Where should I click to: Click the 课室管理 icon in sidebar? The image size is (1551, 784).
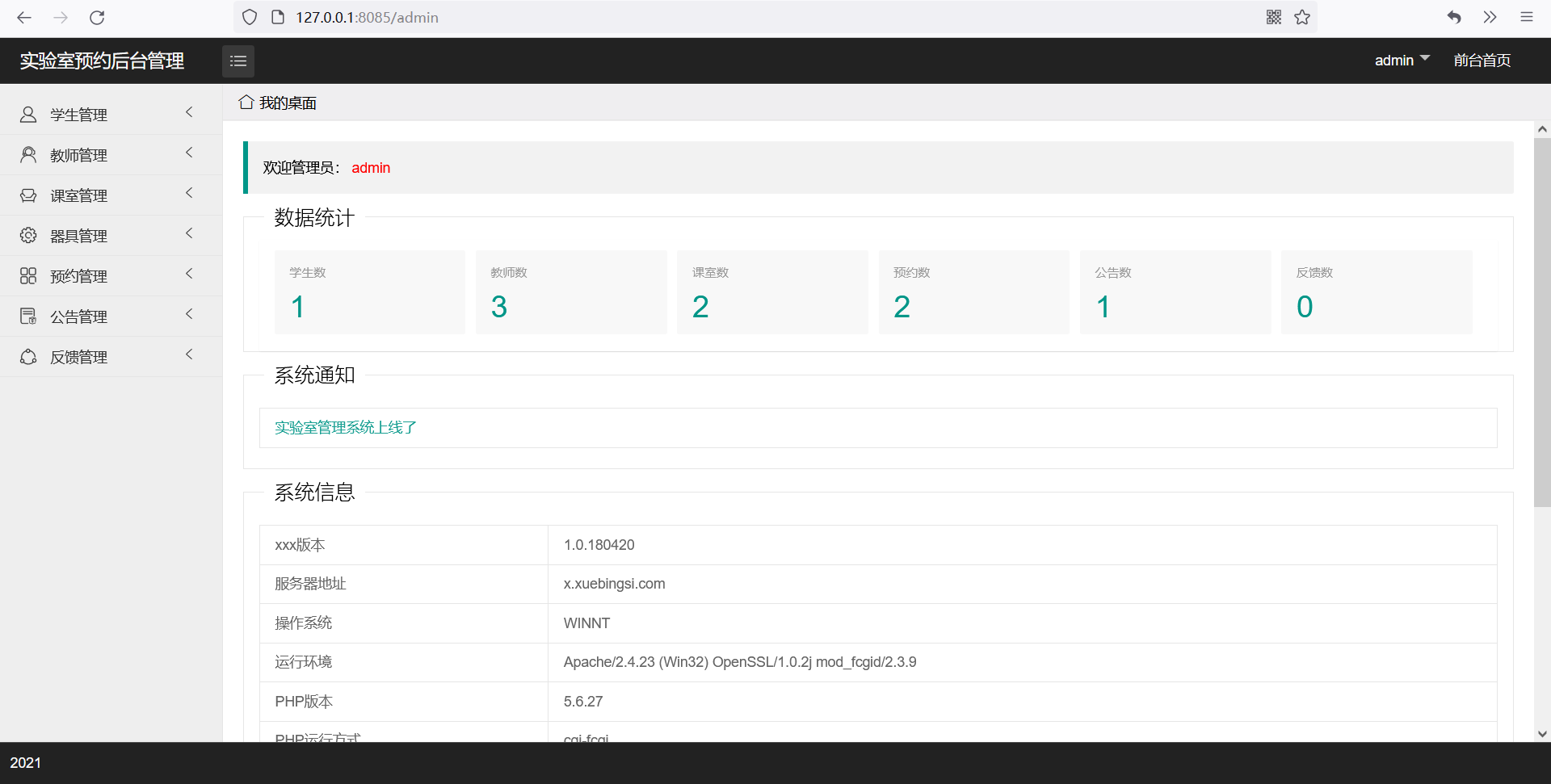pyautogui.click(x=28, y=195)
